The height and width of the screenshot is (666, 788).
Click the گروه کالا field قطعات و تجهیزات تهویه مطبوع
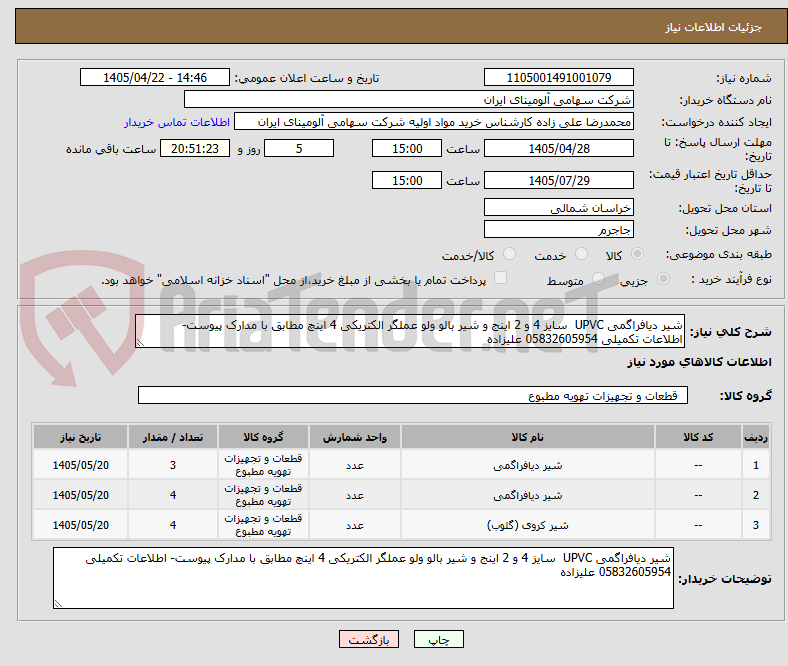413,395
